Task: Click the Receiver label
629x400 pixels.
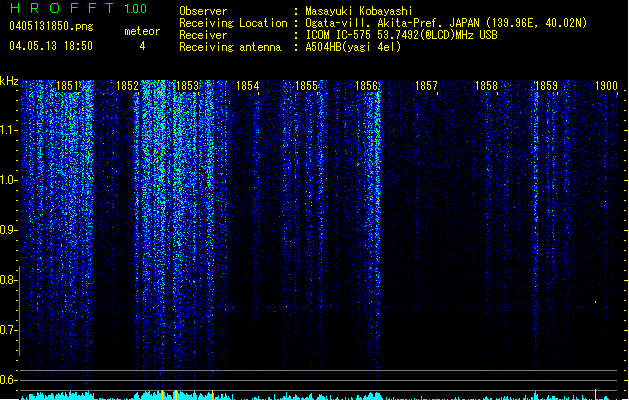Action: 203,35
